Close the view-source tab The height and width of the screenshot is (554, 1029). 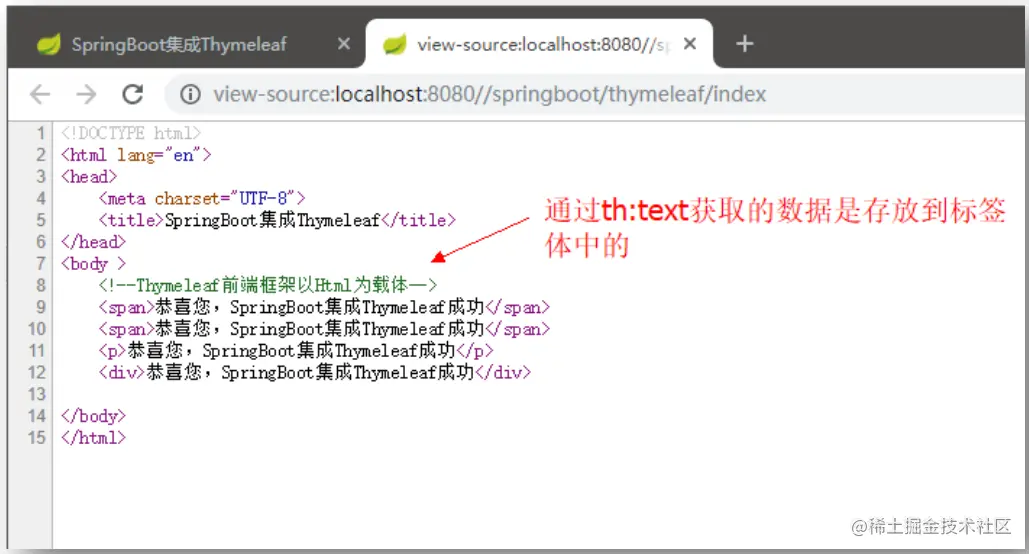(690, 44)
